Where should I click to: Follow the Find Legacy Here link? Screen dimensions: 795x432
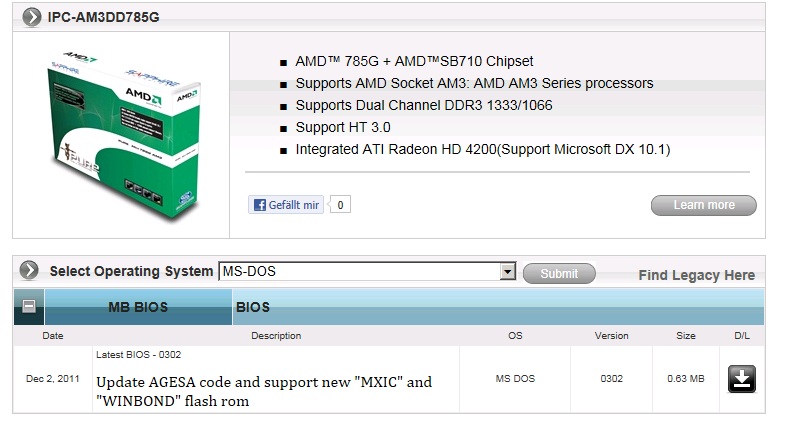pyautogui.click(x=696, y=275)
